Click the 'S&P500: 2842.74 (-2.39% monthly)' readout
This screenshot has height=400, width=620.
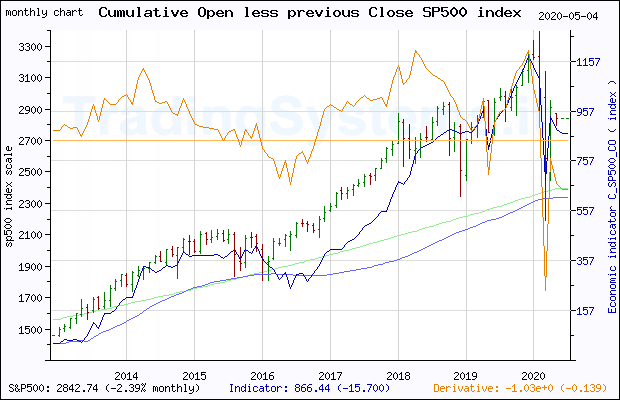point(104,388)
